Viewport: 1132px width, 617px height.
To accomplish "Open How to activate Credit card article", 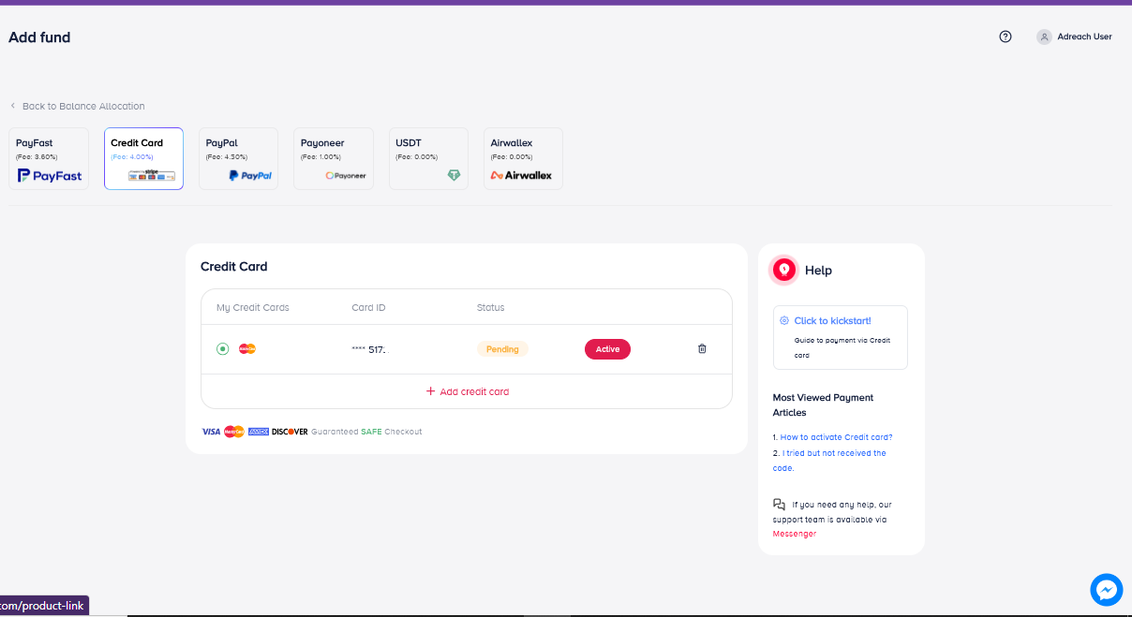I will [x=836, y=437].
